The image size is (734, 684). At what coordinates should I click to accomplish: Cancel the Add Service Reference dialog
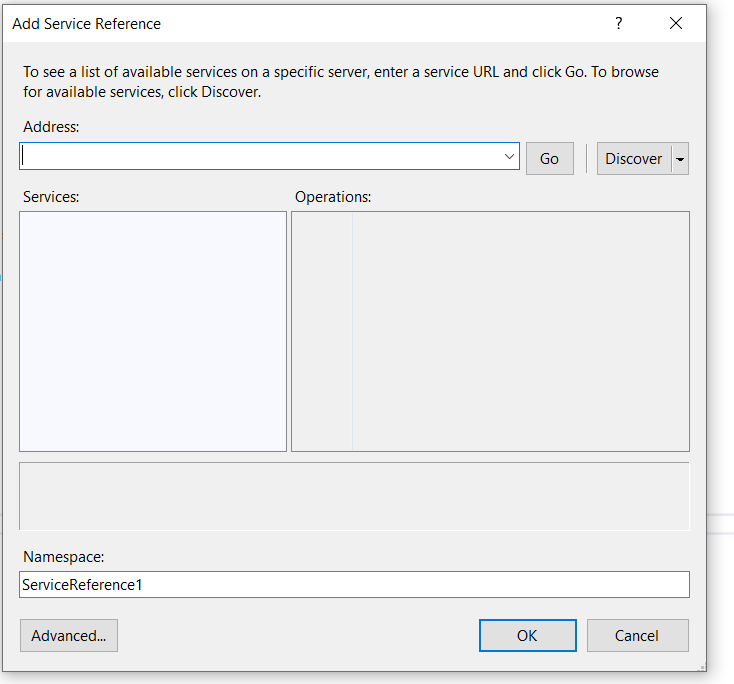coord(638,635)
